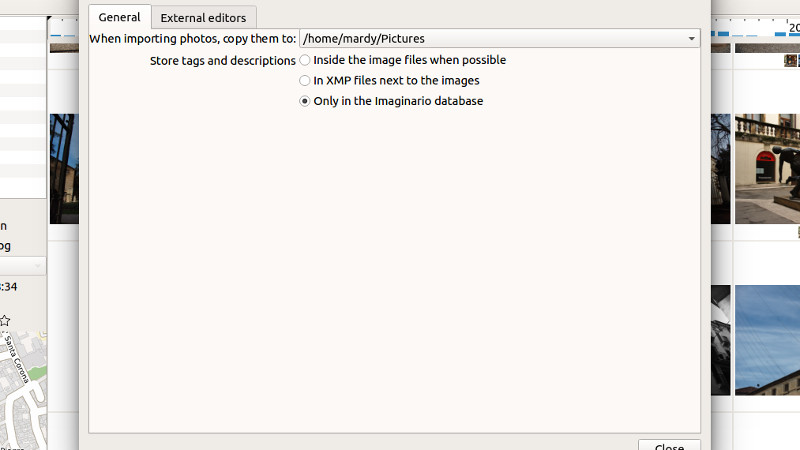
Task: Click the Santa Corona map preview
Action: (x=23, y=390)
